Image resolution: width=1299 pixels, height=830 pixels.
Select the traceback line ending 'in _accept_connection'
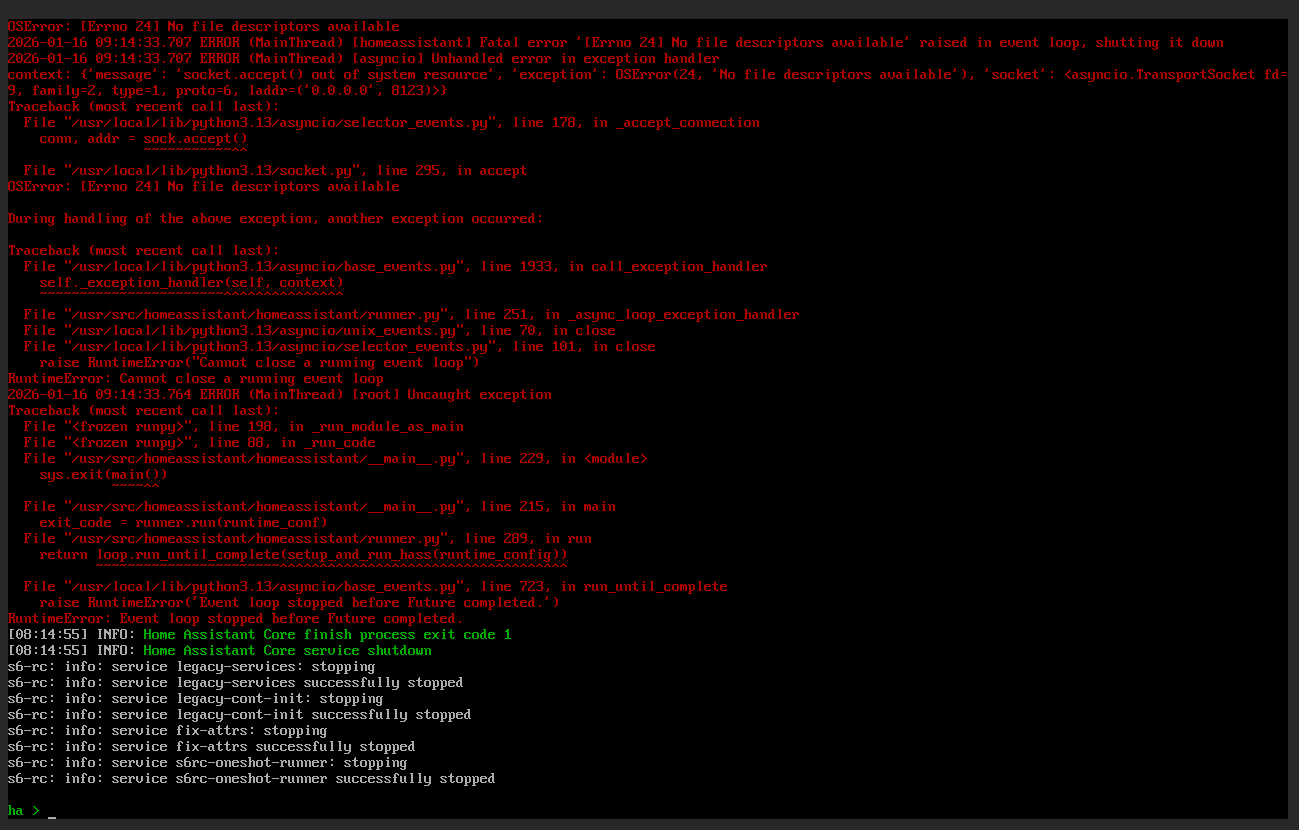[391, 123]
